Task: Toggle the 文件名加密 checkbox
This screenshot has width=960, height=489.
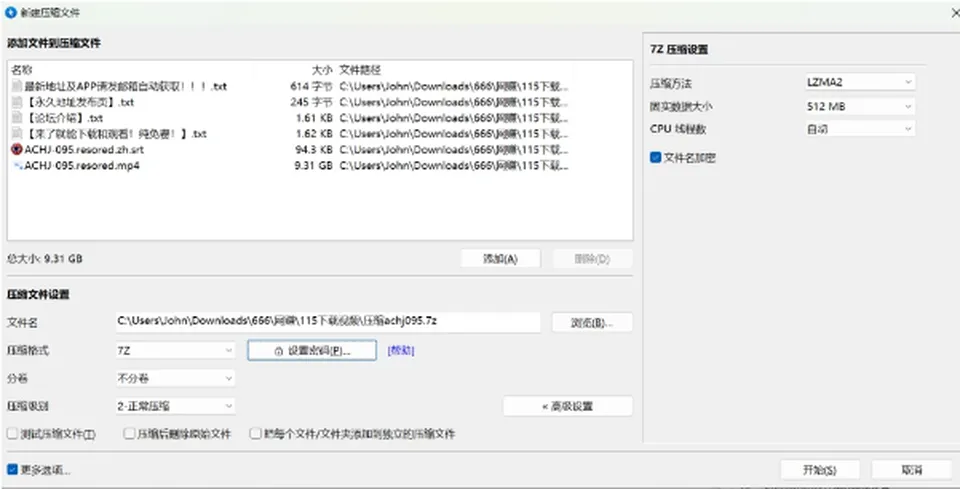Action: point(656,158)
